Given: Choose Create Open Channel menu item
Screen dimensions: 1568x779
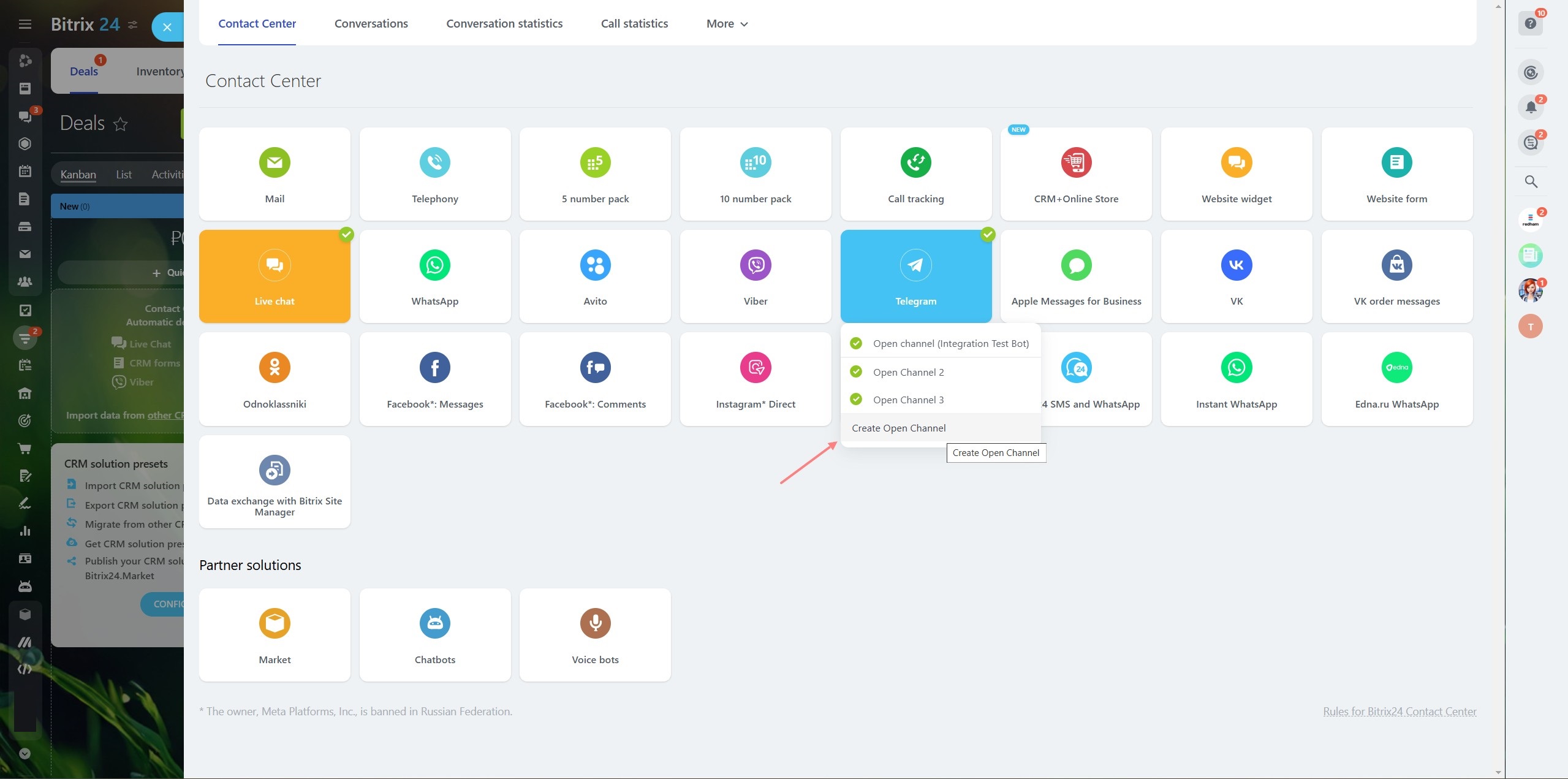Looking at the screenshot, I should point(898,428).
